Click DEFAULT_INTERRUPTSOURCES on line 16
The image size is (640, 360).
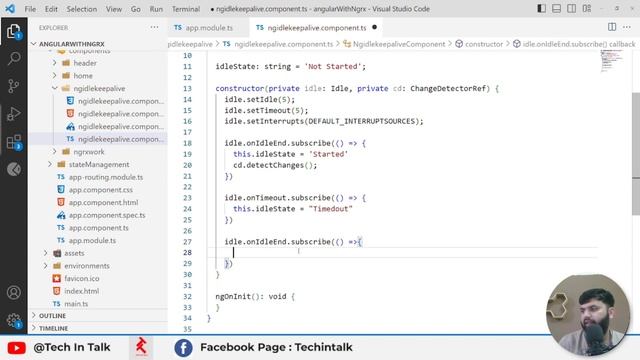coord(361,121)
